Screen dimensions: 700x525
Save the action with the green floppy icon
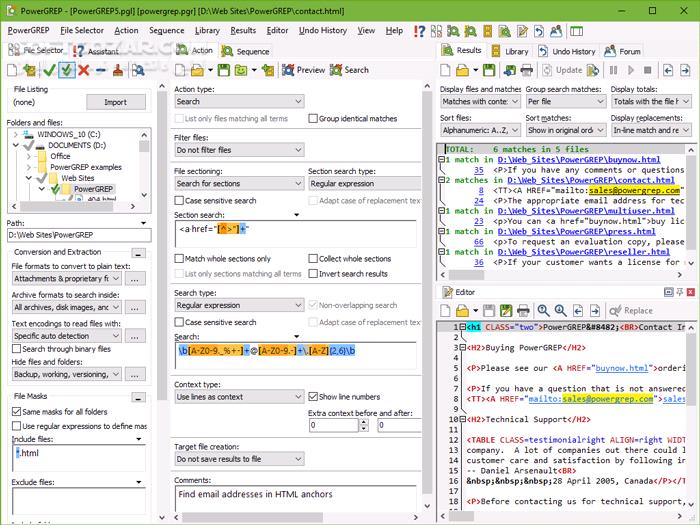[x=223, y=70]
